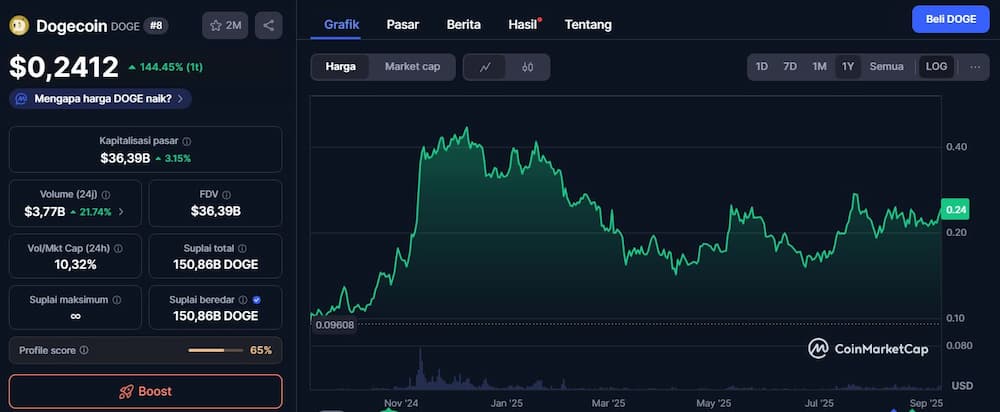Click the #8 rank badge

pos(156,26)
